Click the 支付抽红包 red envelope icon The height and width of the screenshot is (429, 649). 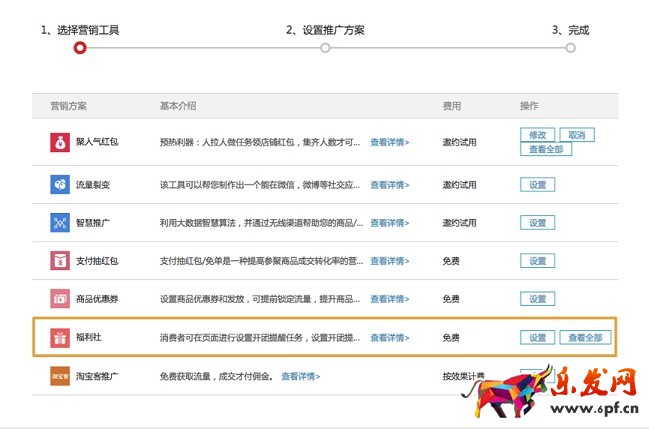click(59, 261)
